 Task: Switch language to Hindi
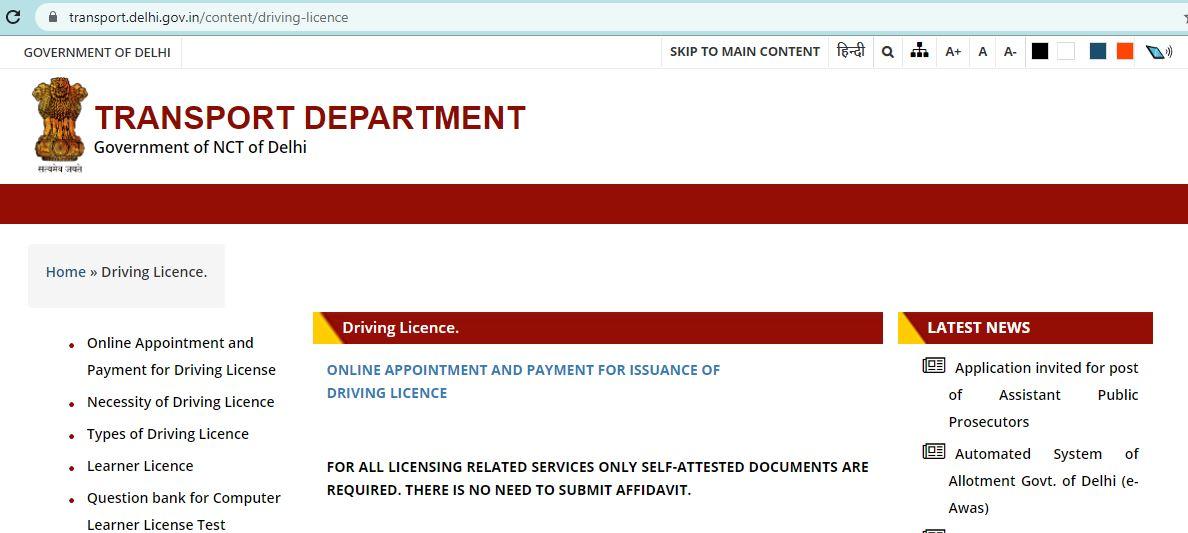tap(851, 51)
